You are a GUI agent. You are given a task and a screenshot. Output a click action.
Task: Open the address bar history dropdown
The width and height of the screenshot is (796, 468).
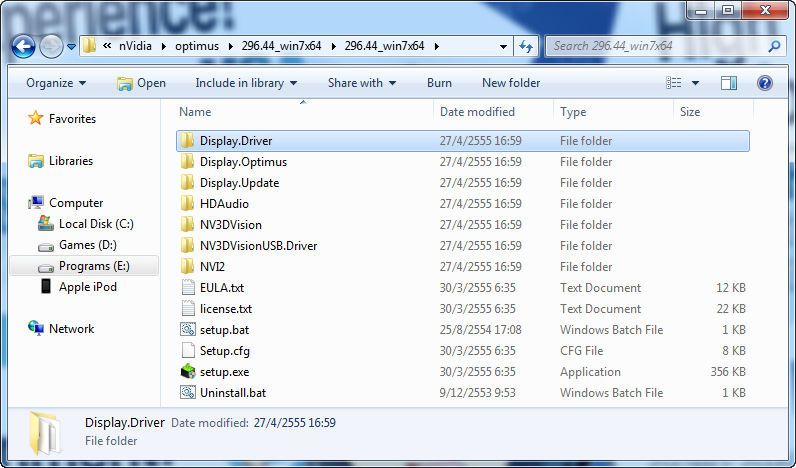[503, 46]
